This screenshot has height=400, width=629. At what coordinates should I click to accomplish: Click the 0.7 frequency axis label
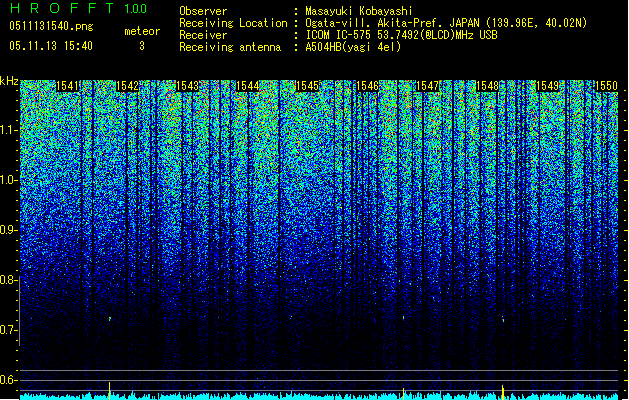point(8,330)
